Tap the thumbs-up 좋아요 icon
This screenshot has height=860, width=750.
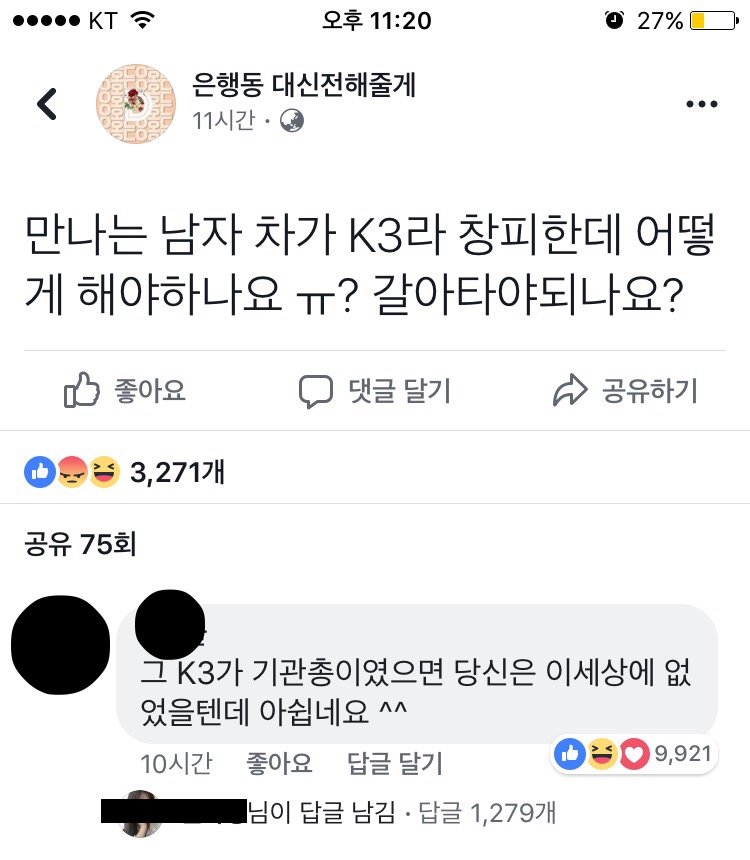tap(82, 390)
